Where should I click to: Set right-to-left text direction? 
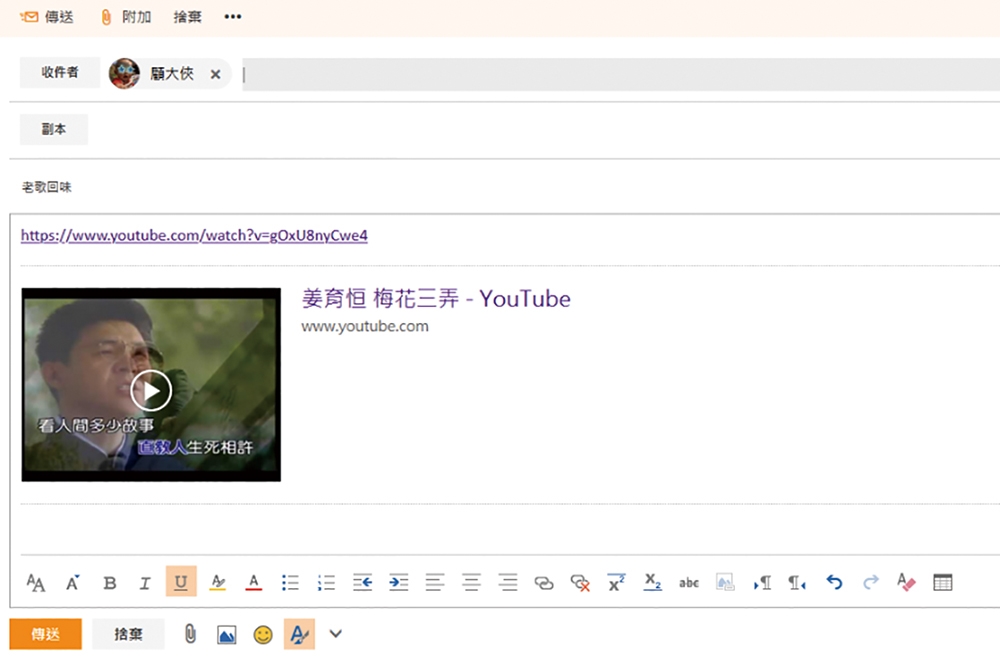pyautogui.click(x=797, y=583)
